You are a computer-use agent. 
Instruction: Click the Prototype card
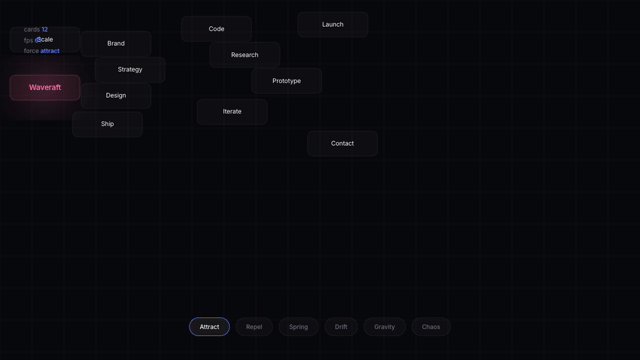point(287,81)
